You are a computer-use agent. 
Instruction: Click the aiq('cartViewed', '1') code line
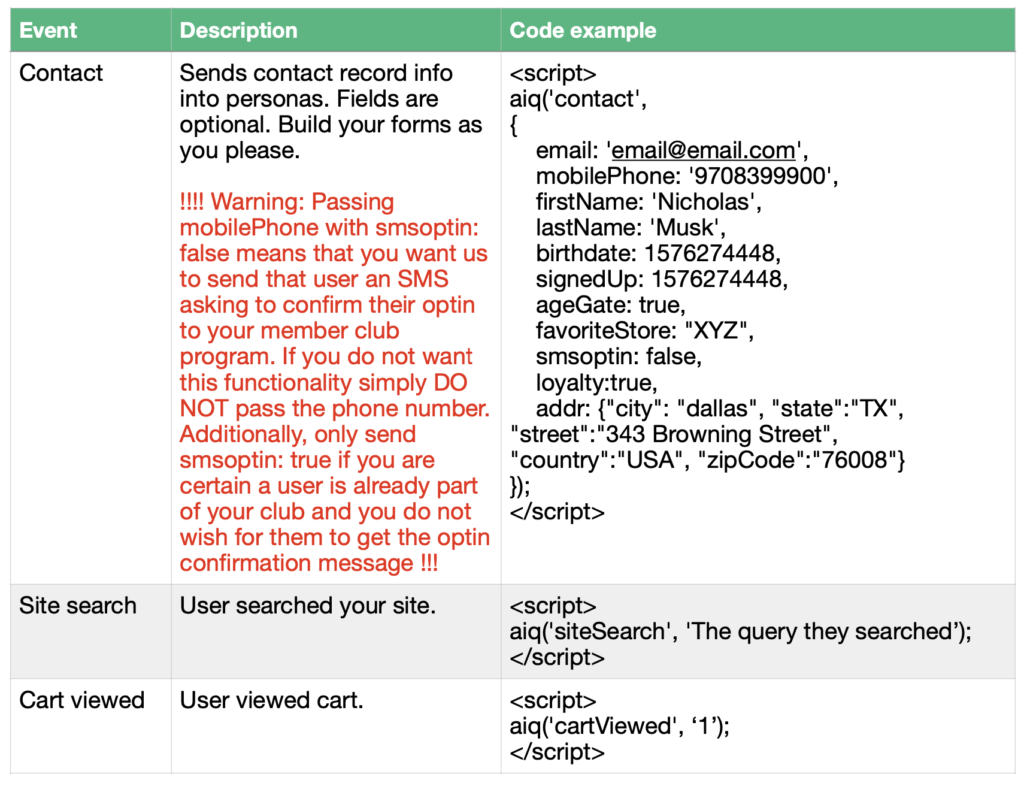click(620, 726)
